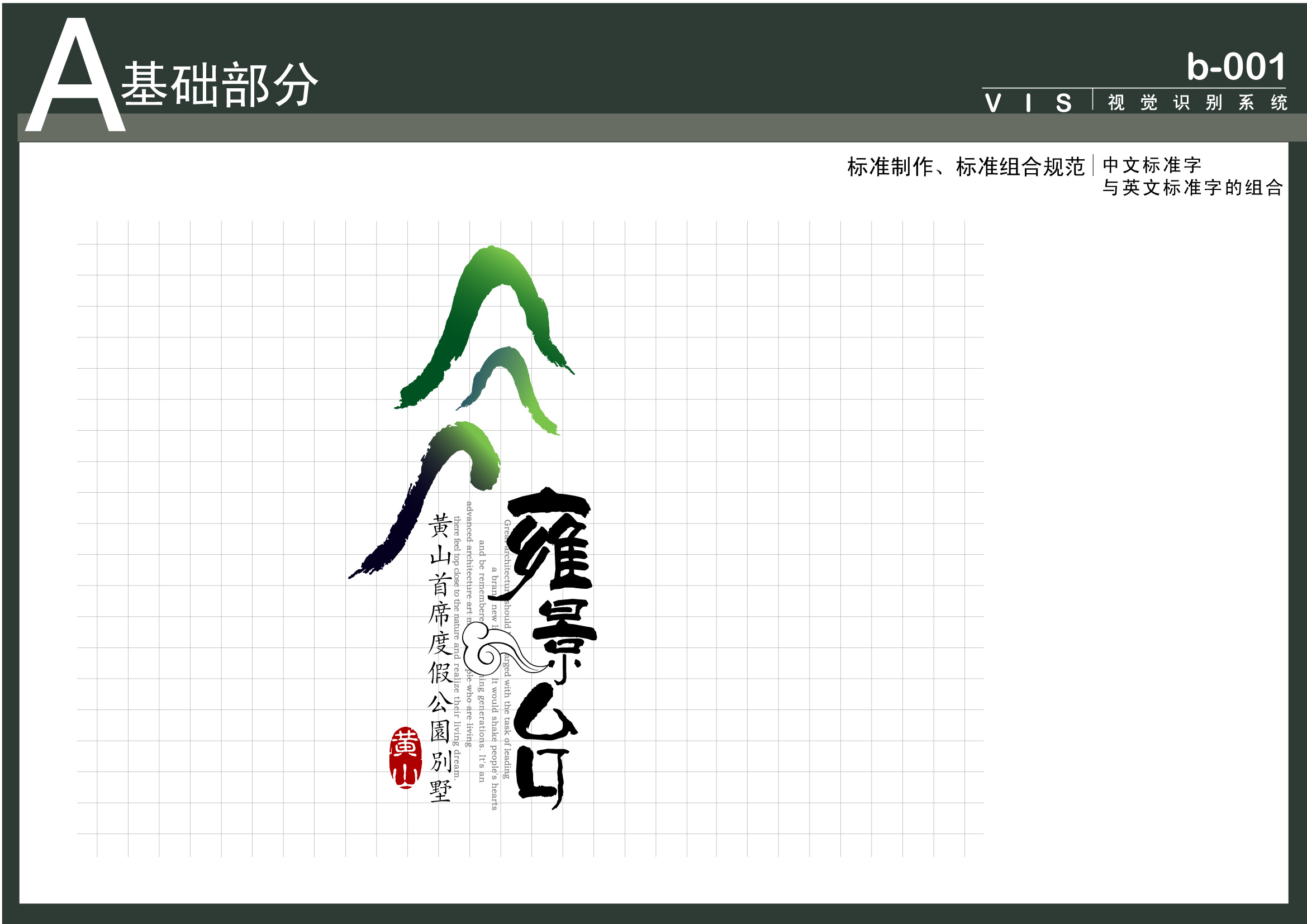This screenshot has width=1307, height=924.
Task: Click an empty grid cell, top left
Action: tap(113, 260)
